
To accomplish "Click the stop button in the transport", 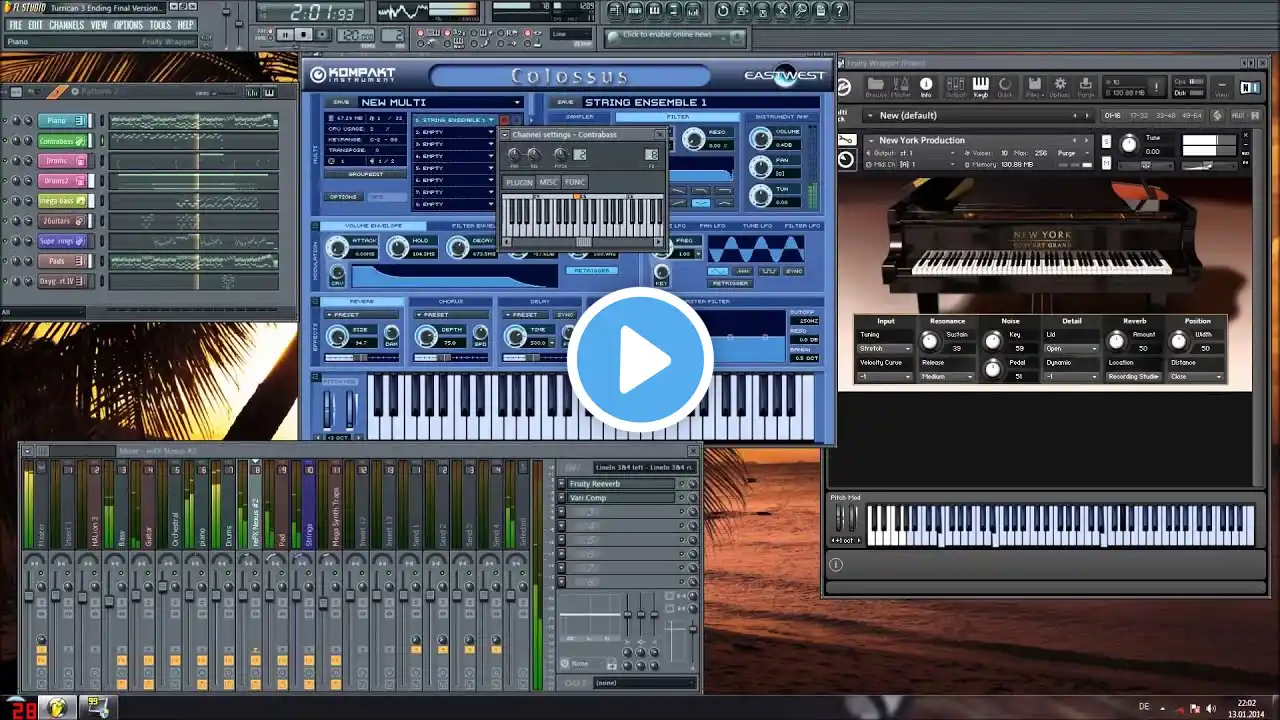I will pos(304,35).
